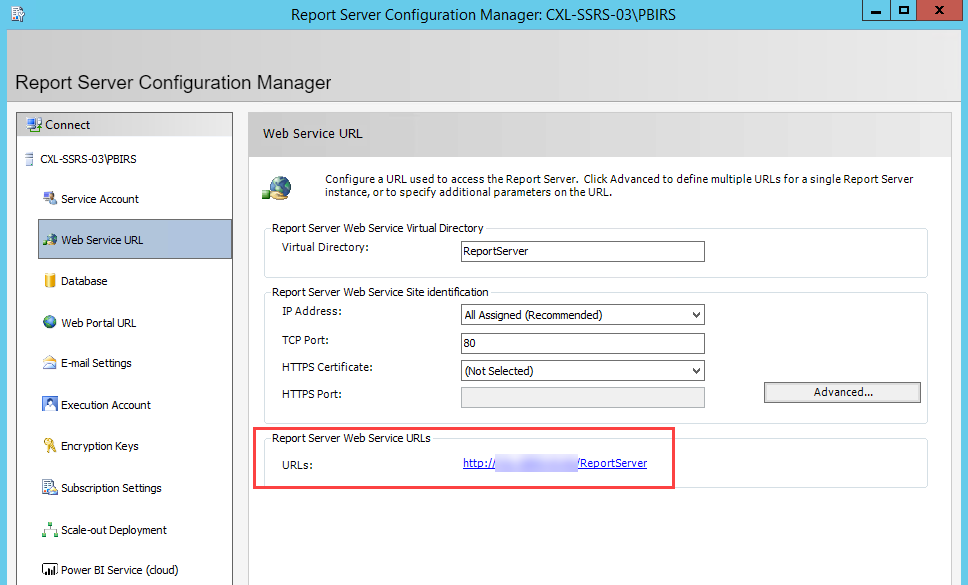Open the ReportServer web service URL link
Screen dimensions: 968x585
tap(554, 463)
